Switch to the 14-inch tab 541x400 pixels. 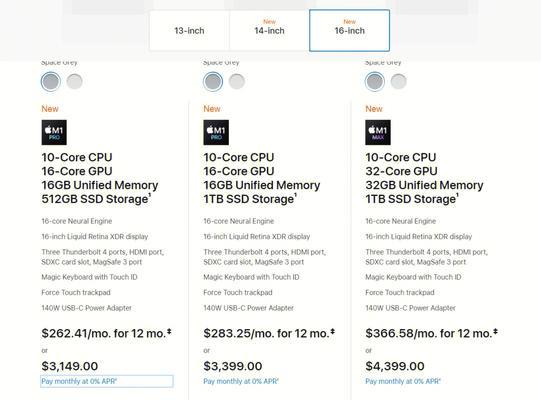click(x=269, y=31)
